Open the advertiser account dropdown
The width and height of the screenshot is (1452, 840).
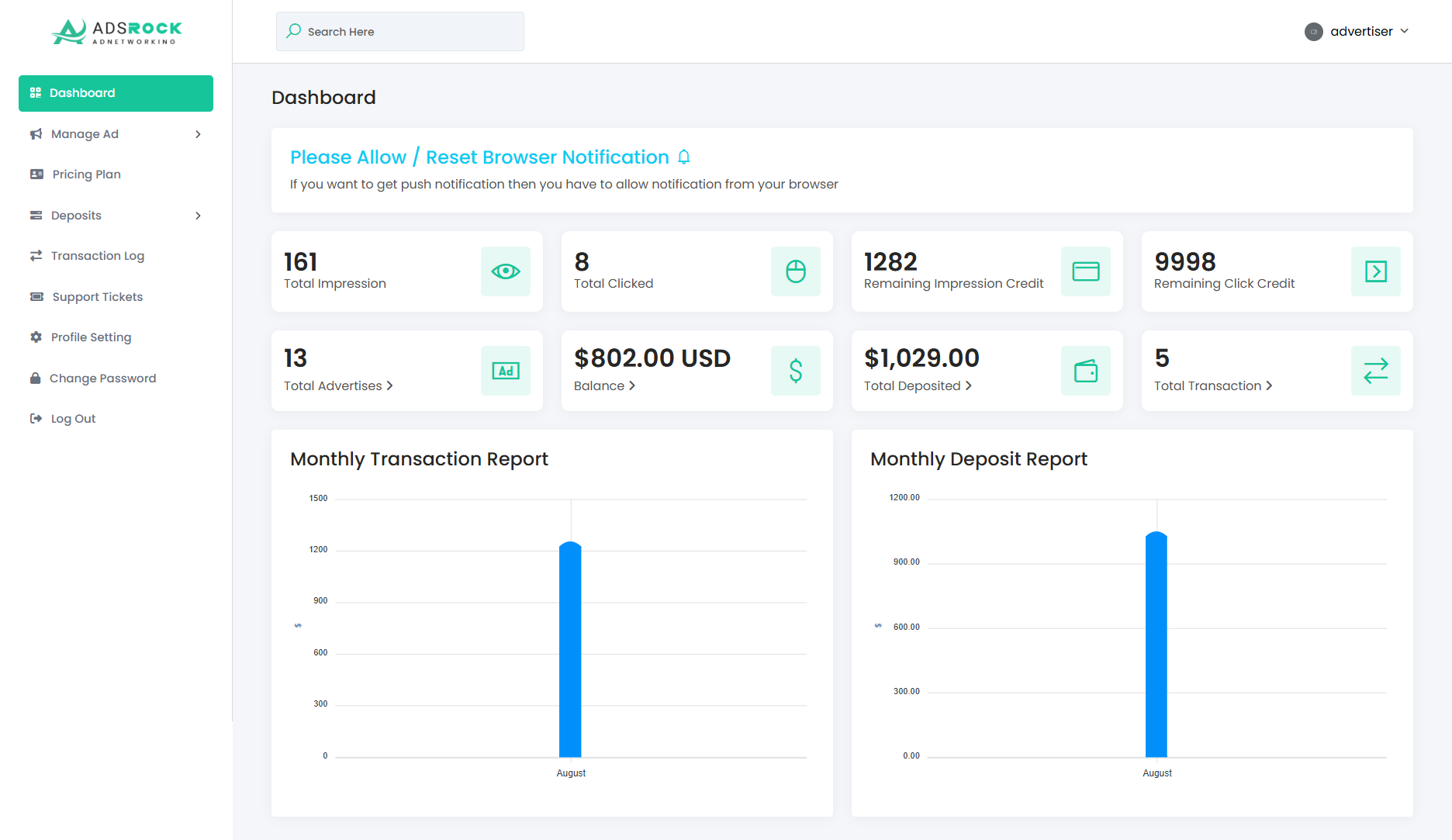coord(1357,31)
